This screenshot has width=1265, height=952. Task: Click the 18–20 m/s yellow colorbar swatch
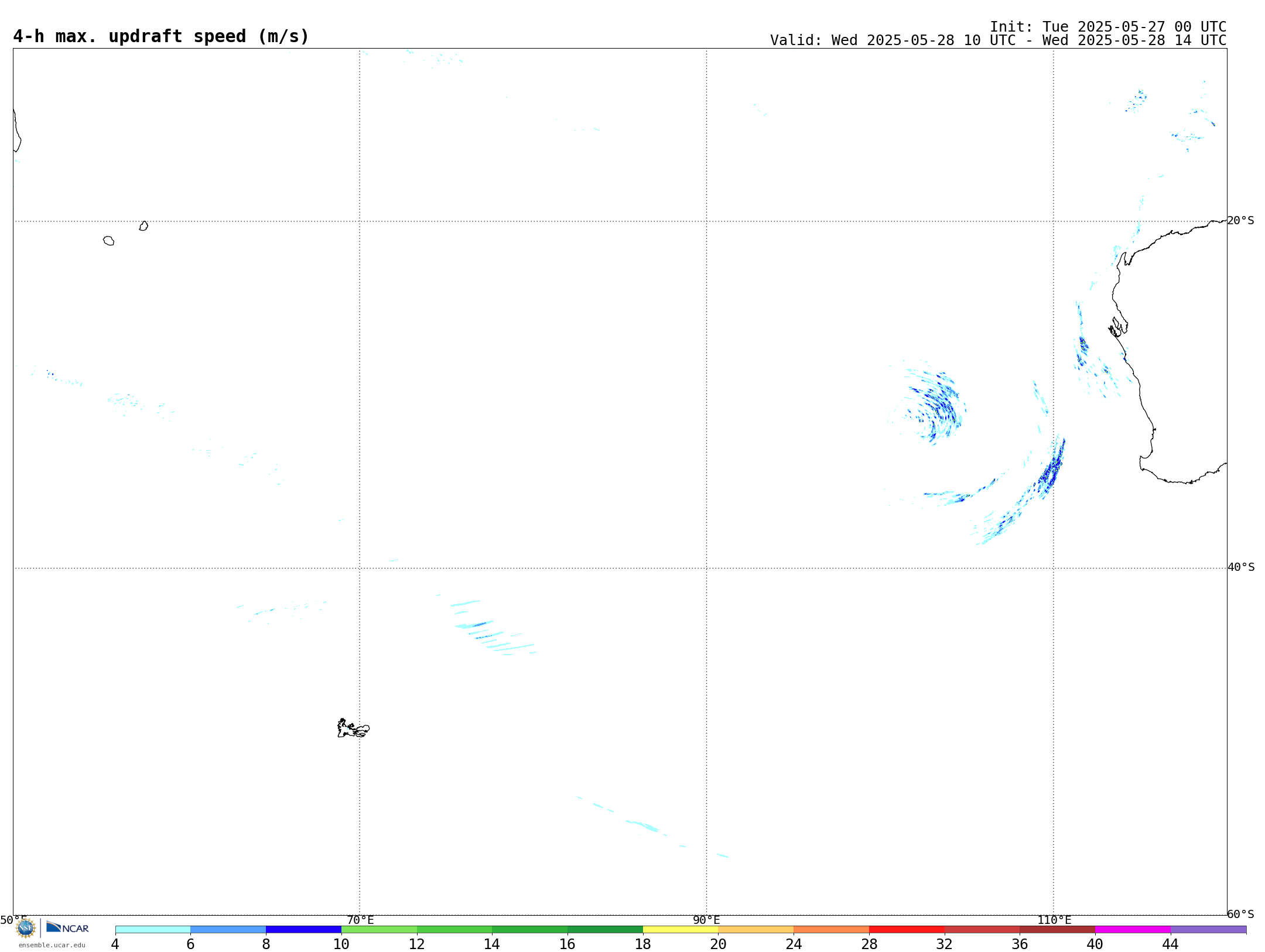(x=681, y=930)
